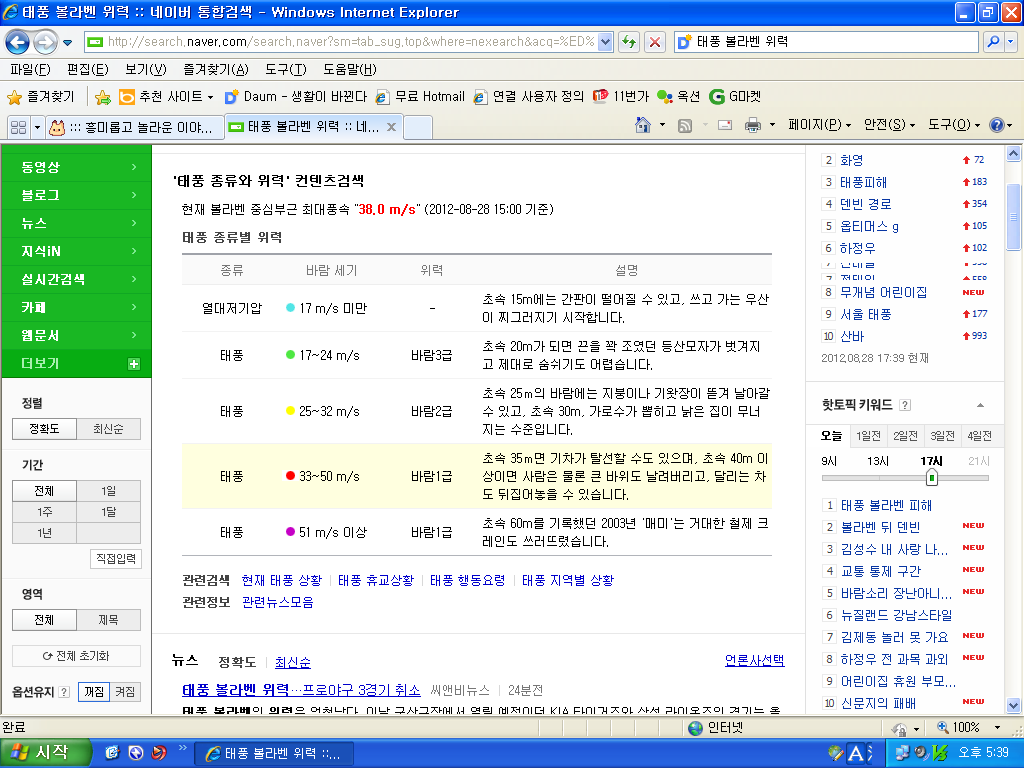This screenshot has width=1024, height=768.
Task: Click the hot topic time slider handle
Action: coord(932,478)
